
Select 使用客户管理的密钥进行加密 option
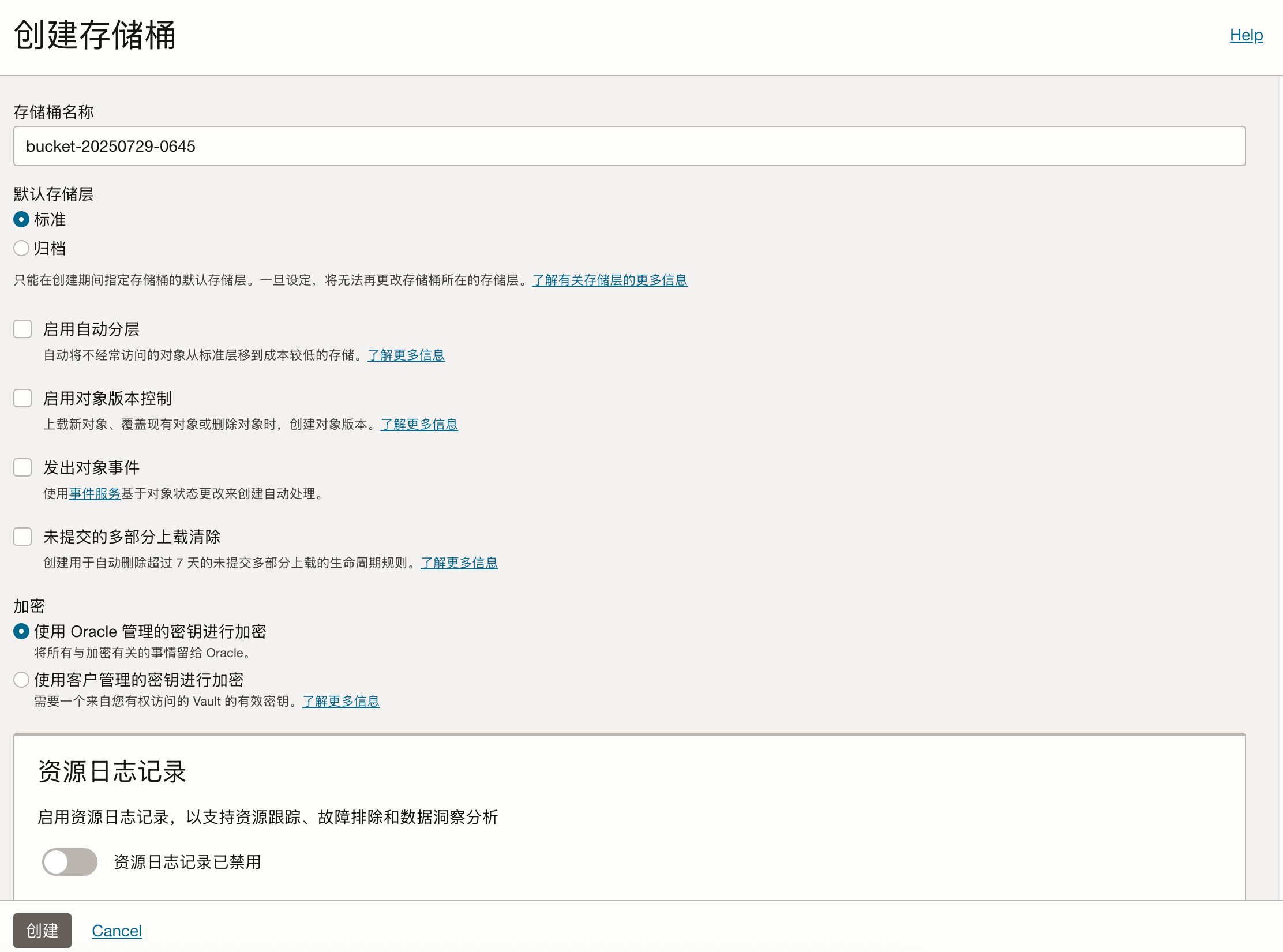(21, 680)
